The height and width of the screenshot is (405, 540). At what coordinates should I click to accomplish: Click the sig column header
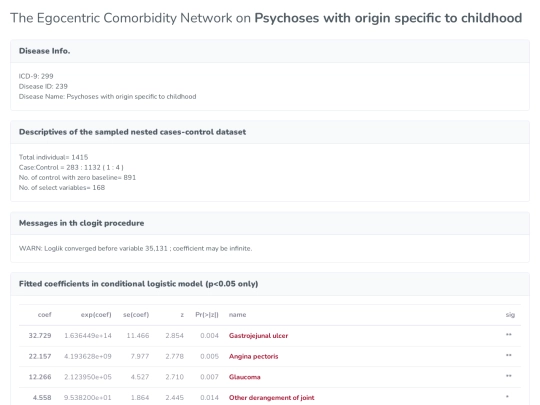510,315
